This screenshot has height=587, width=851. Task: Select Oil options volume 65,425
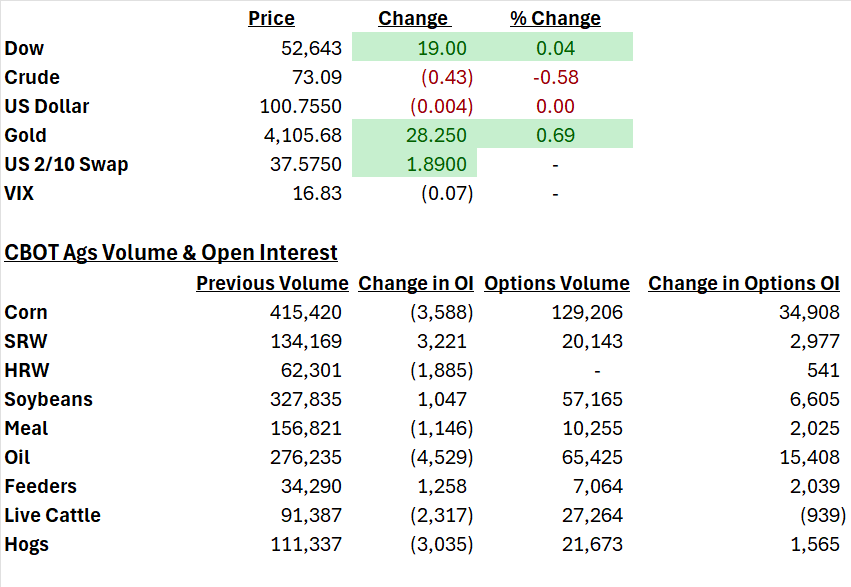pos(592,457)
